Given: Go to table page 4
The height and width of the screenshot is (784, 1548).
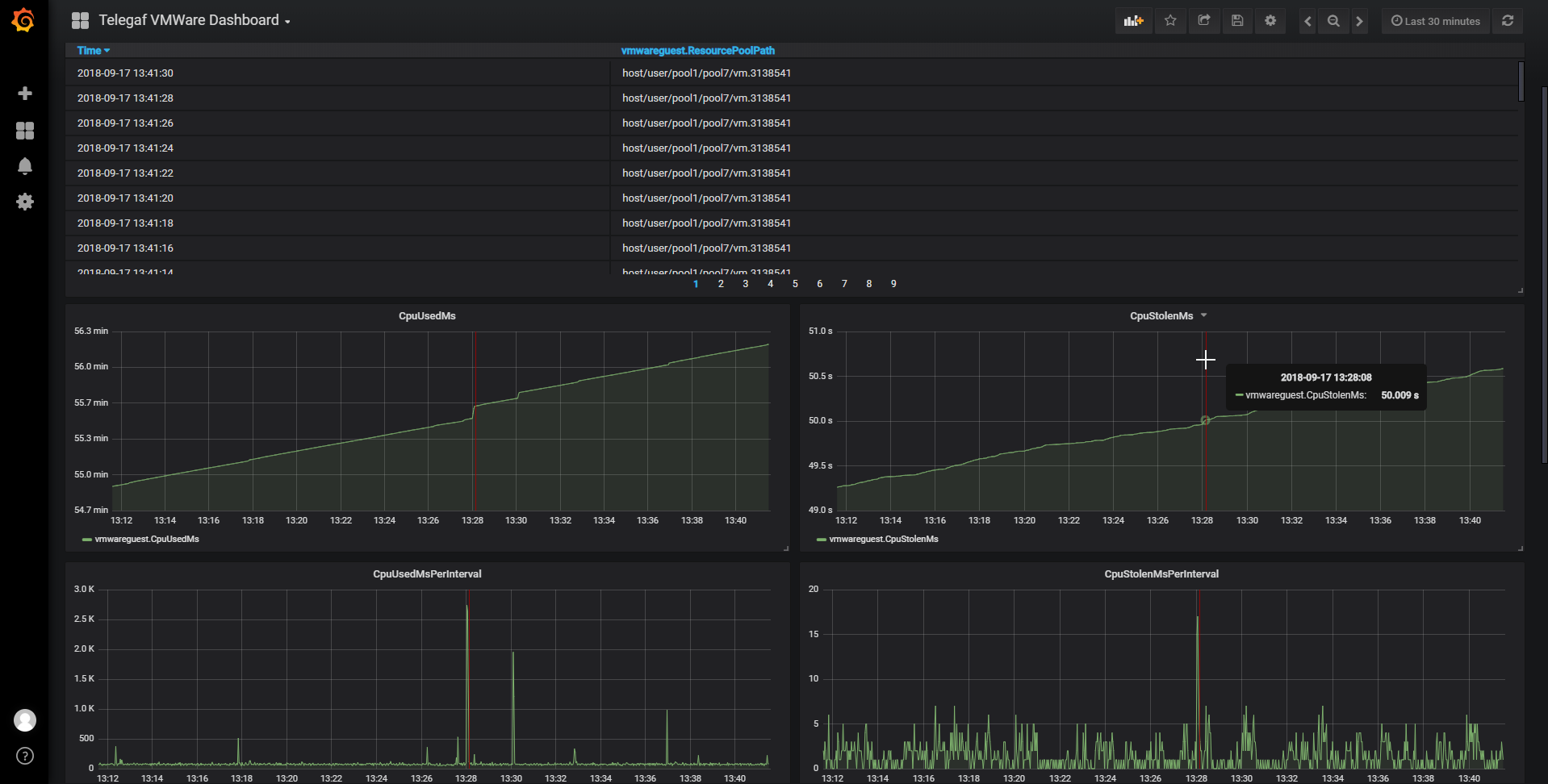Looking at the screenshot, I should point(770,284).
